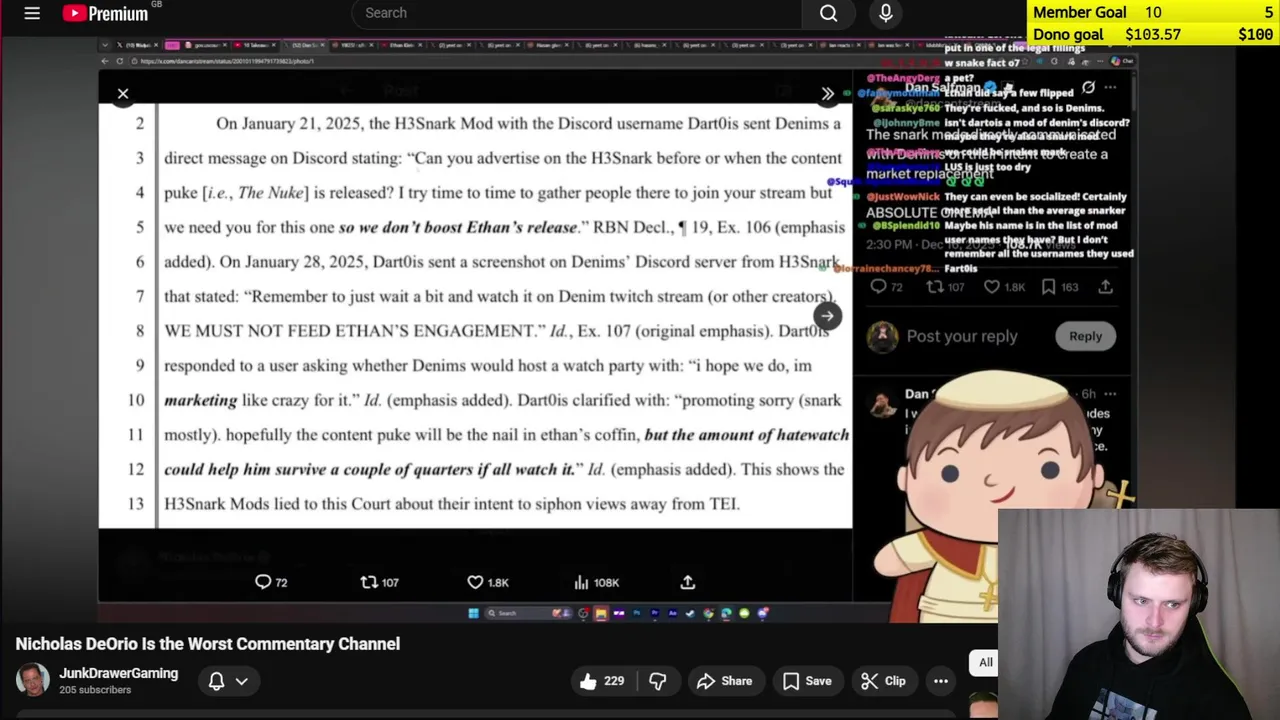
Task: Click the 205 subscribers text
Action: pos(95,690)
